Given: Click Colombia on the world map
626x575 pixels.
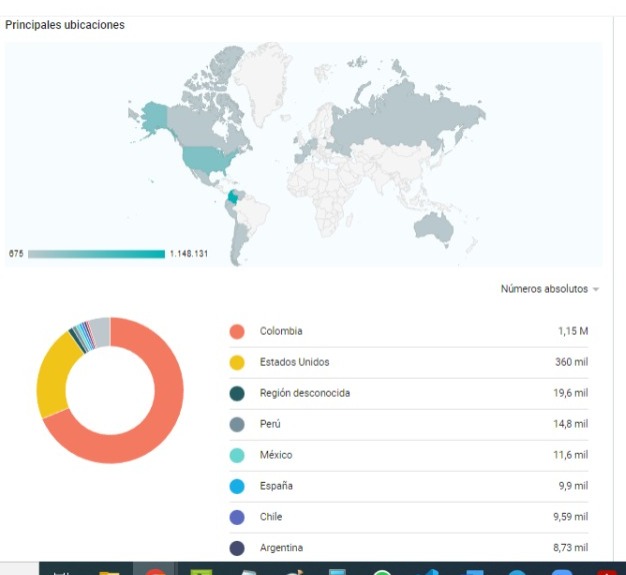Looking at the screenshot, I should tap(234, 198).
